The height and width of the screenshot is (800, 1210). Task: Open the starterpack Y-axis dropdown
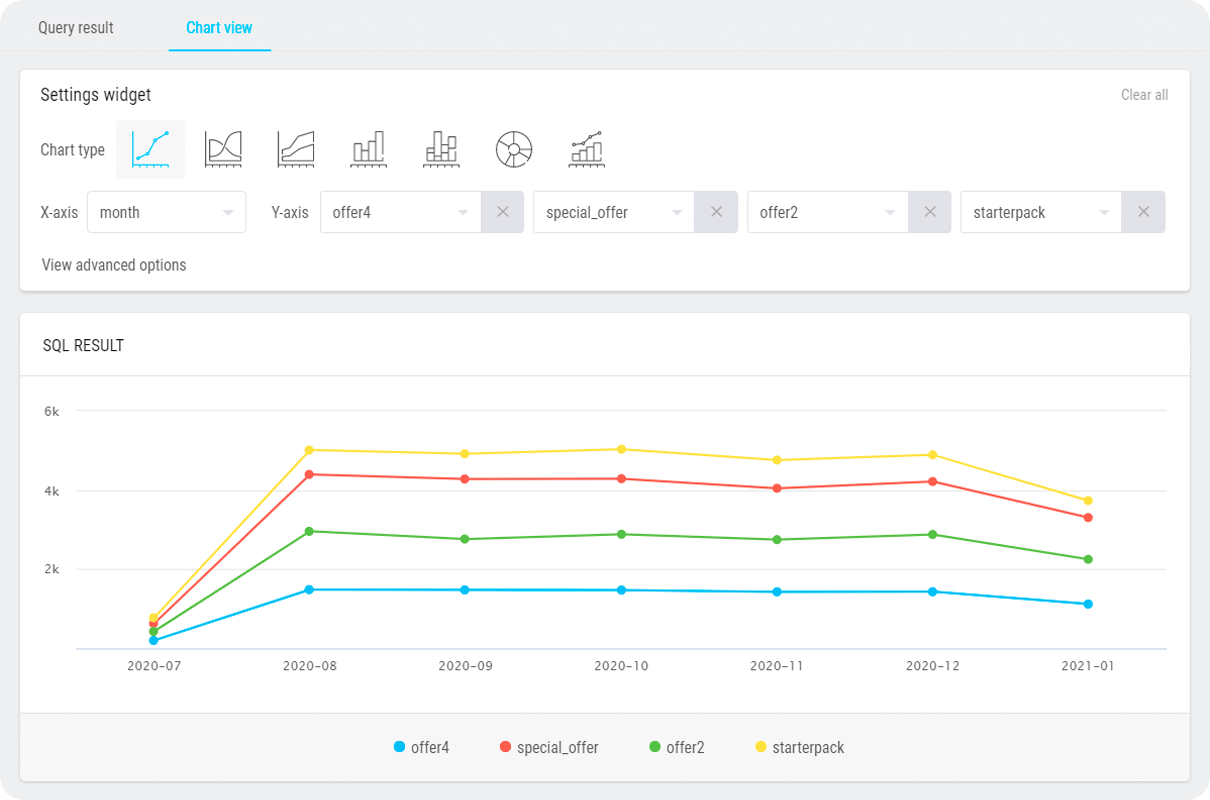[1040, 212]
